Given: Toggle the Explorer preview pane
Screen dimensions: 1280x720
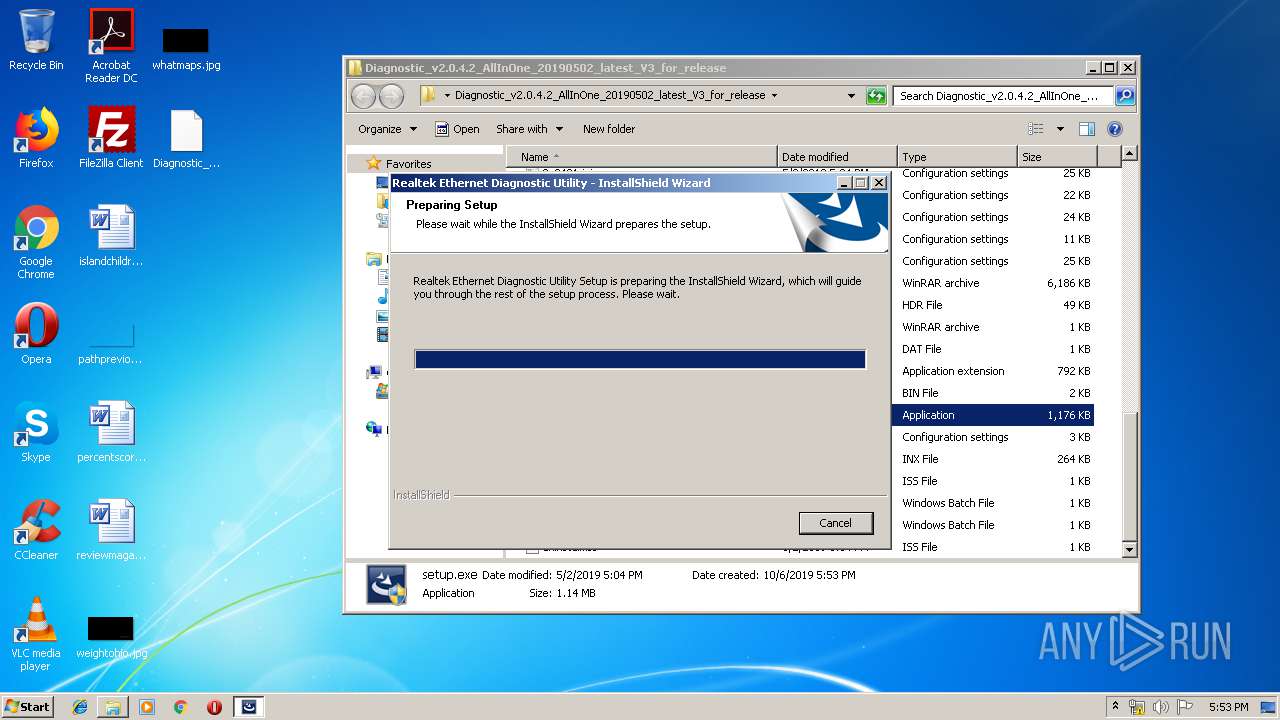Looking at the screenshot, I should point(1087,129).
